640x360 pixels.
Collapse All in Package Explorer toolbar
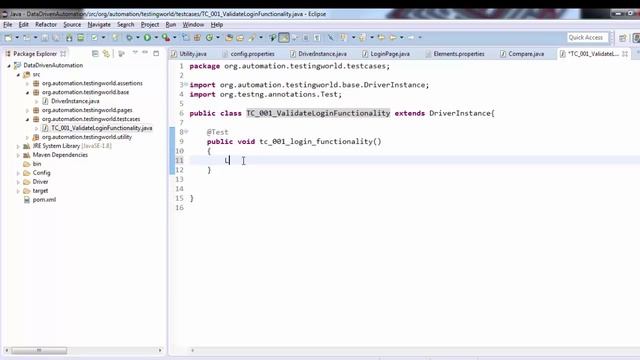pos(95,53)
